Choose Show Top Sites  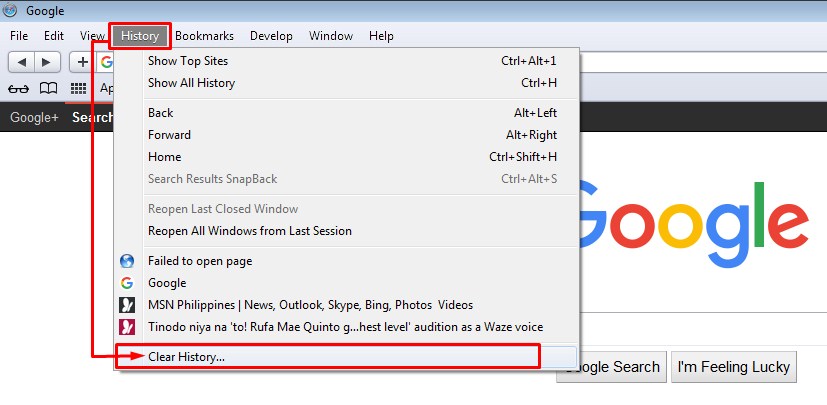(x=347, y=61)
